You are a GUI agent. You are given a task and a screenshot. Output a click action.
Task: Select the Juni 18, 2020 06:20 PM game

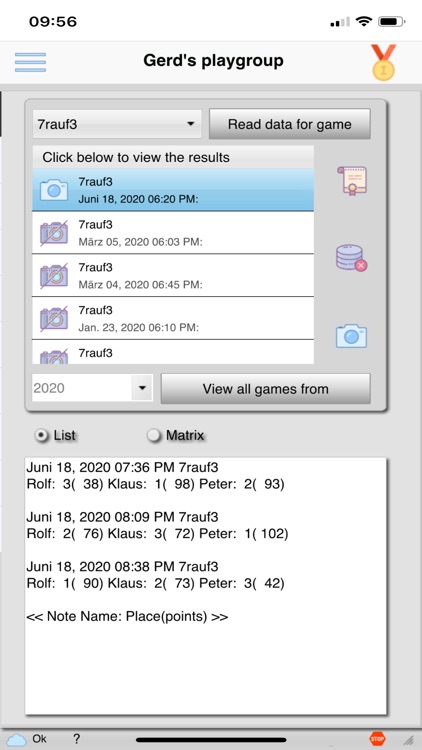click(x=173, y=190)
